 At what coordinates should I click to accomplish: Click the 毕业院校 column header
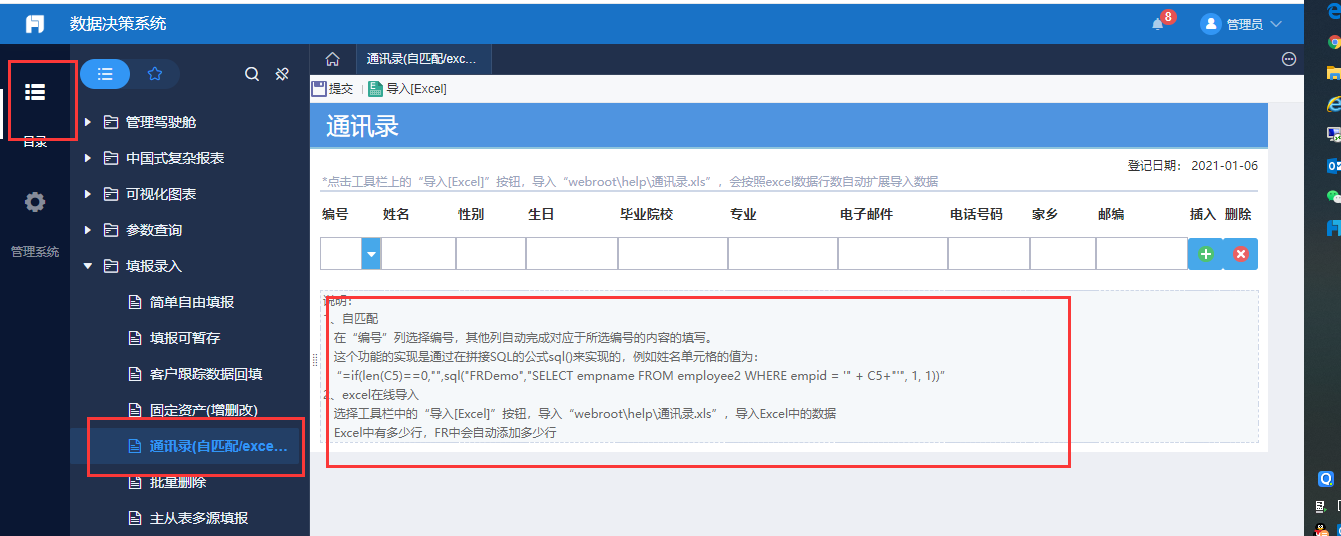point(646,215)
